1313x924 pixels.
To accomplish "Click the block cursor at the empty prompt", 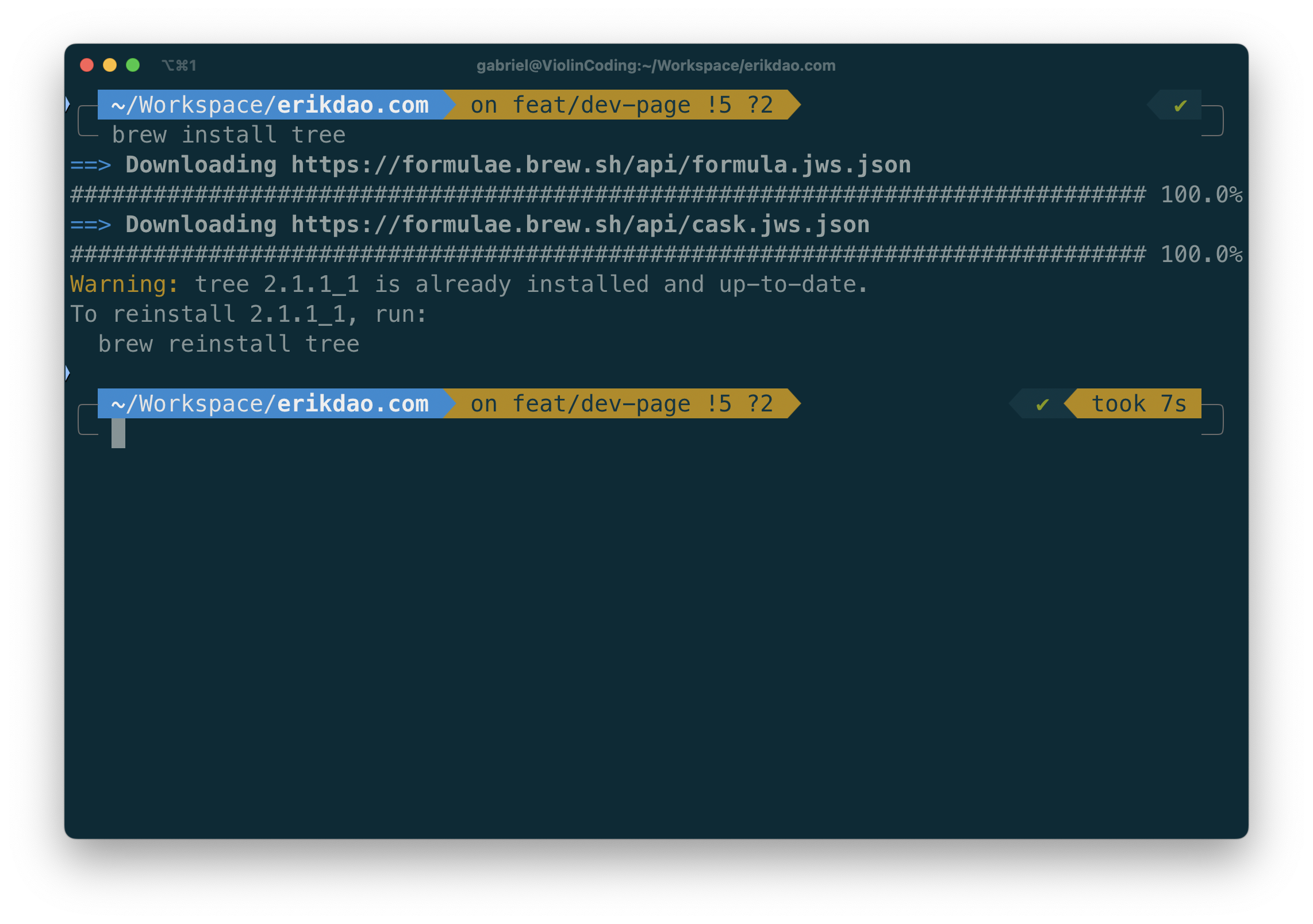I will pos(118,433).
